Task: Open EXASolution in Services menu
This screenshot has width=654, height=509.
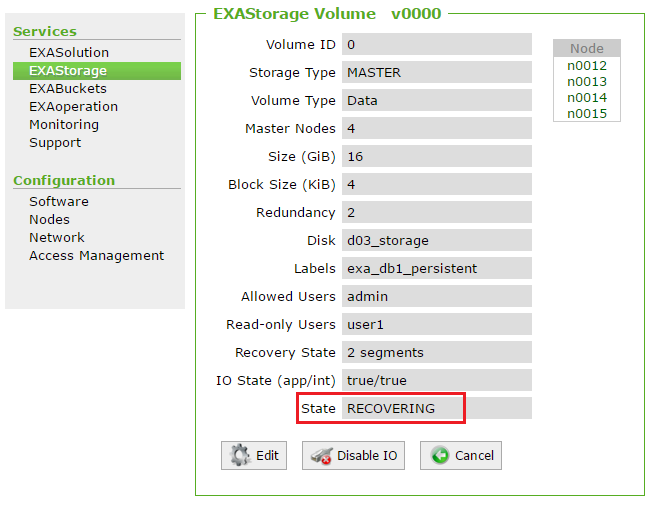Action: (x=69, y=53)
